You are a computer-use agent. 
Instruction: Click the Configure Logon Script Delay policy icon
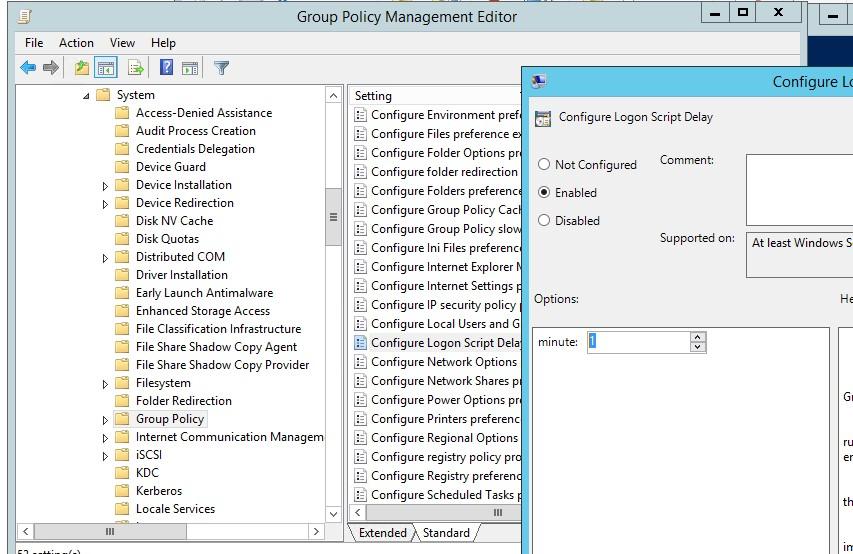pyautogui.click(x=360, y=343)
